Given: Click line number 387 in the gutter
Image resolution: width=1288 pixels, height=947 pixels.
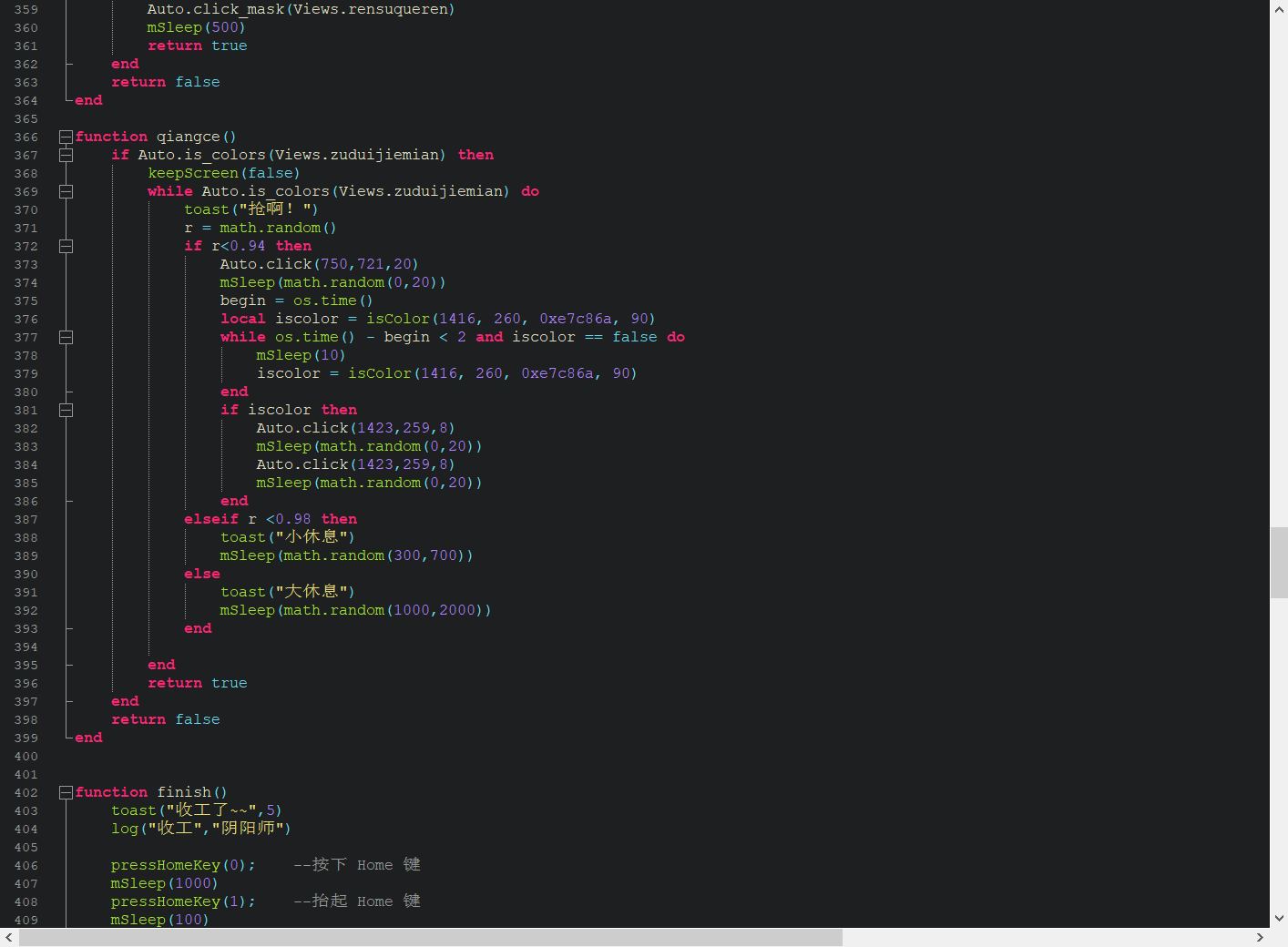Looking at the screenshot, I should pos(26,519).
